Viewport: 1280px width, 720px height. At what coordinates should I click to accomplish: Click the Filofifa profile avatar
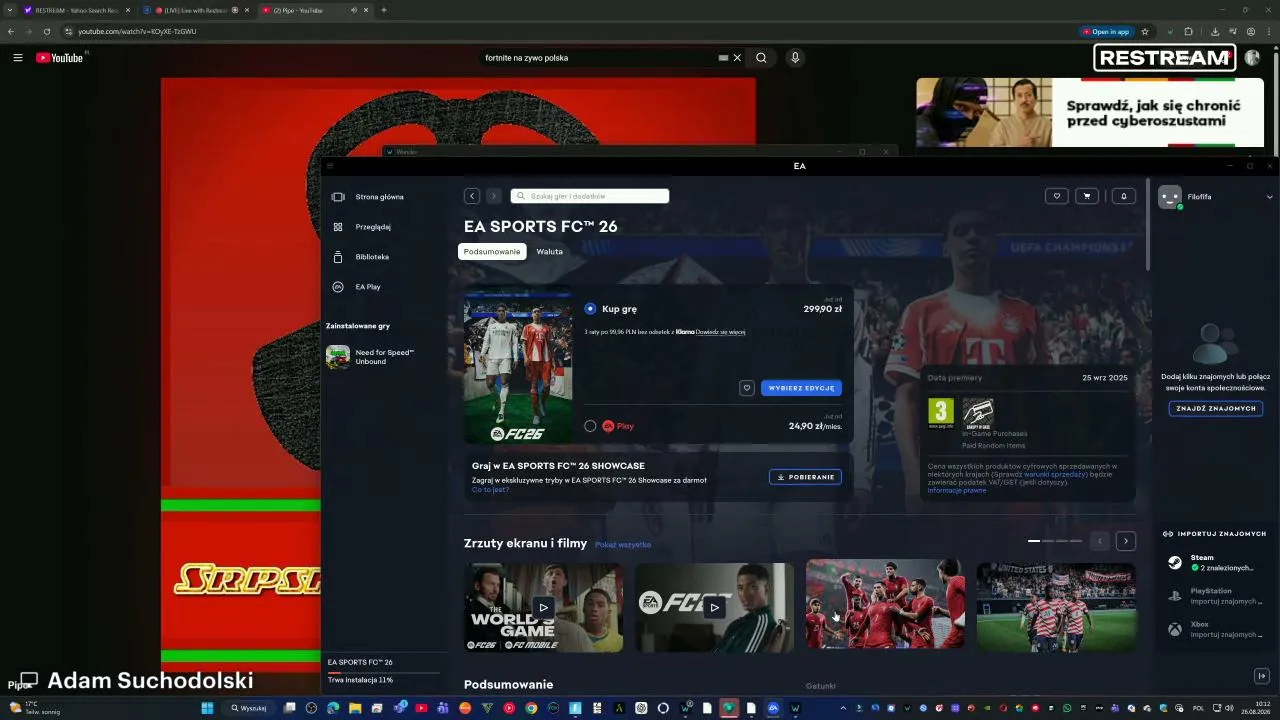1169,197
